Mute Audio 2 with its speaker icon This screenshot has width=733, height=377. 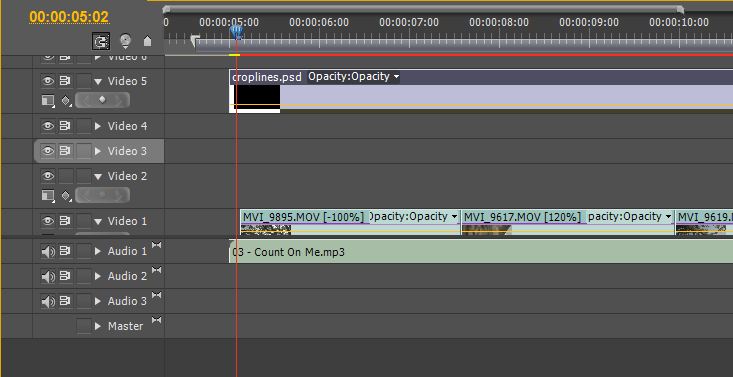pos(48,276)
